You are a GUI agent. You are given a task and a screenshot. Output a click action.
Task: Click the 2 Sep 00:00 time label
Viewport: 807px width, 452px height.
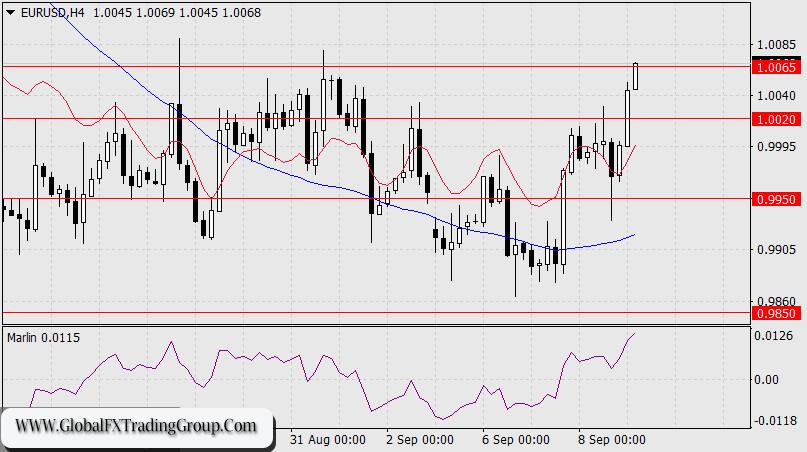pos(420,440)
